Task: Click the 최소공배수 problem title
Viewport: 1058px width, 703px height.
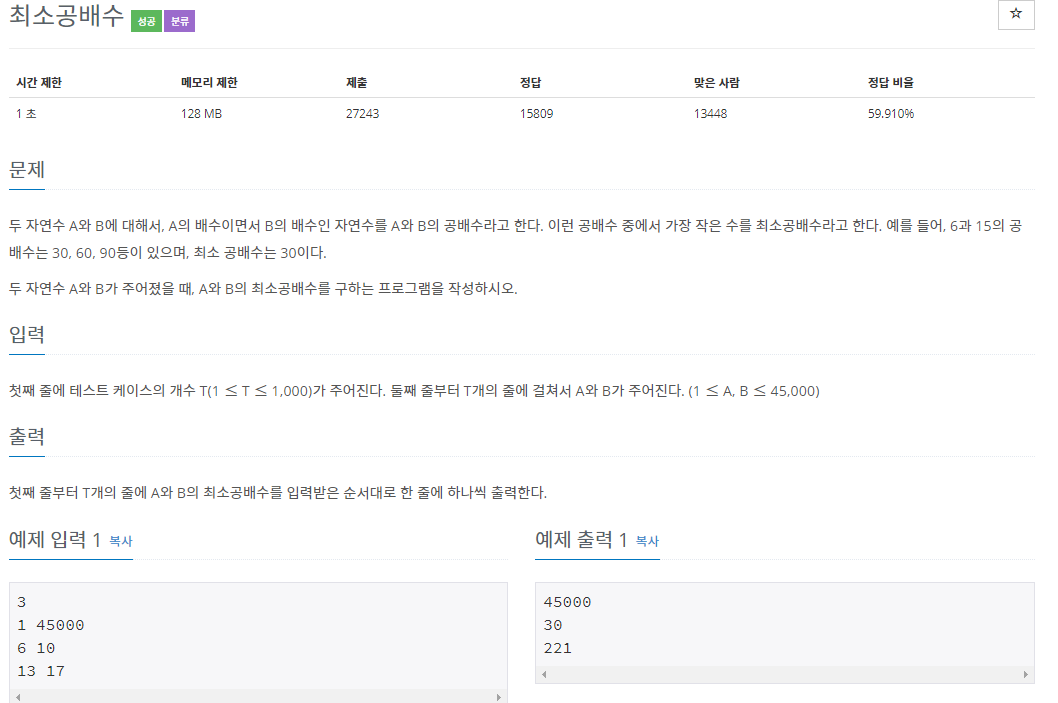Action: [x=66, y=16]
